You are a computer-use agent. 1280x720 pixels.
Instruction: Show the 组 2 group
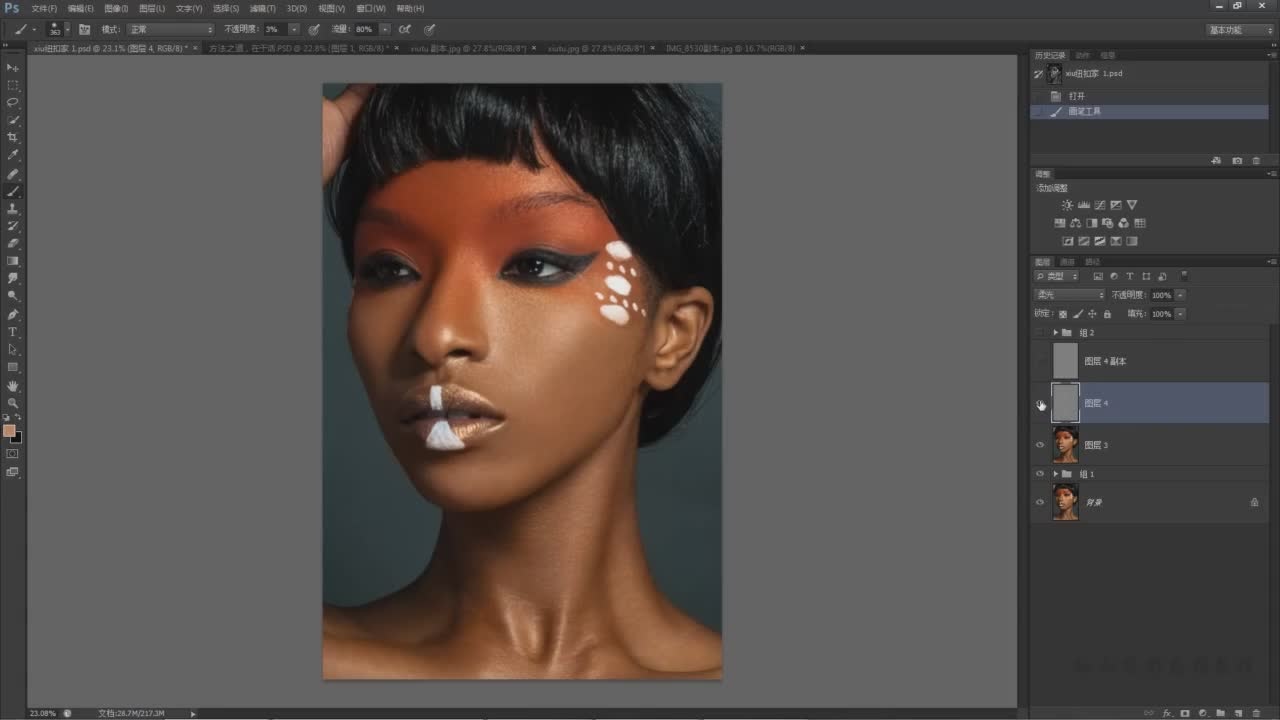coord(1040,332)
